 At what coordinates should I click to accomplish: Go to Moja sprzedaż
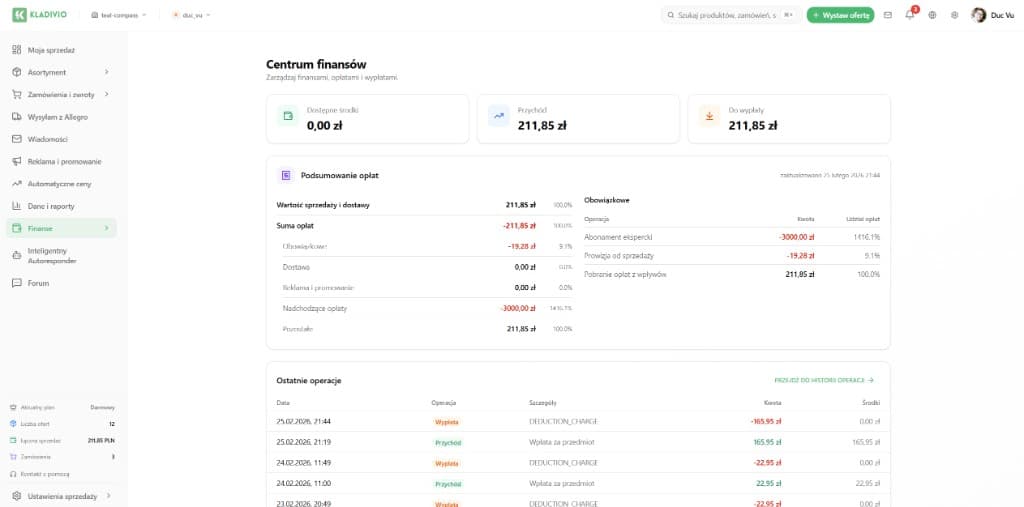[x=50, y=50]
